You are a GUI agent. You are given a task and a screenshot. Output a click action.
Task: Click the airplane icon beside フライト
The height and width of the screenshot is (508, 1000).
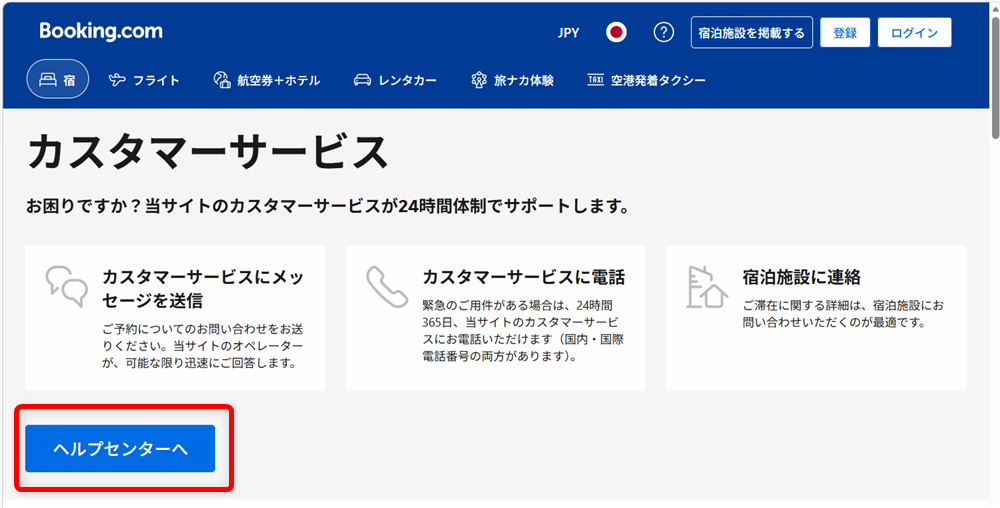click(117, 80)
